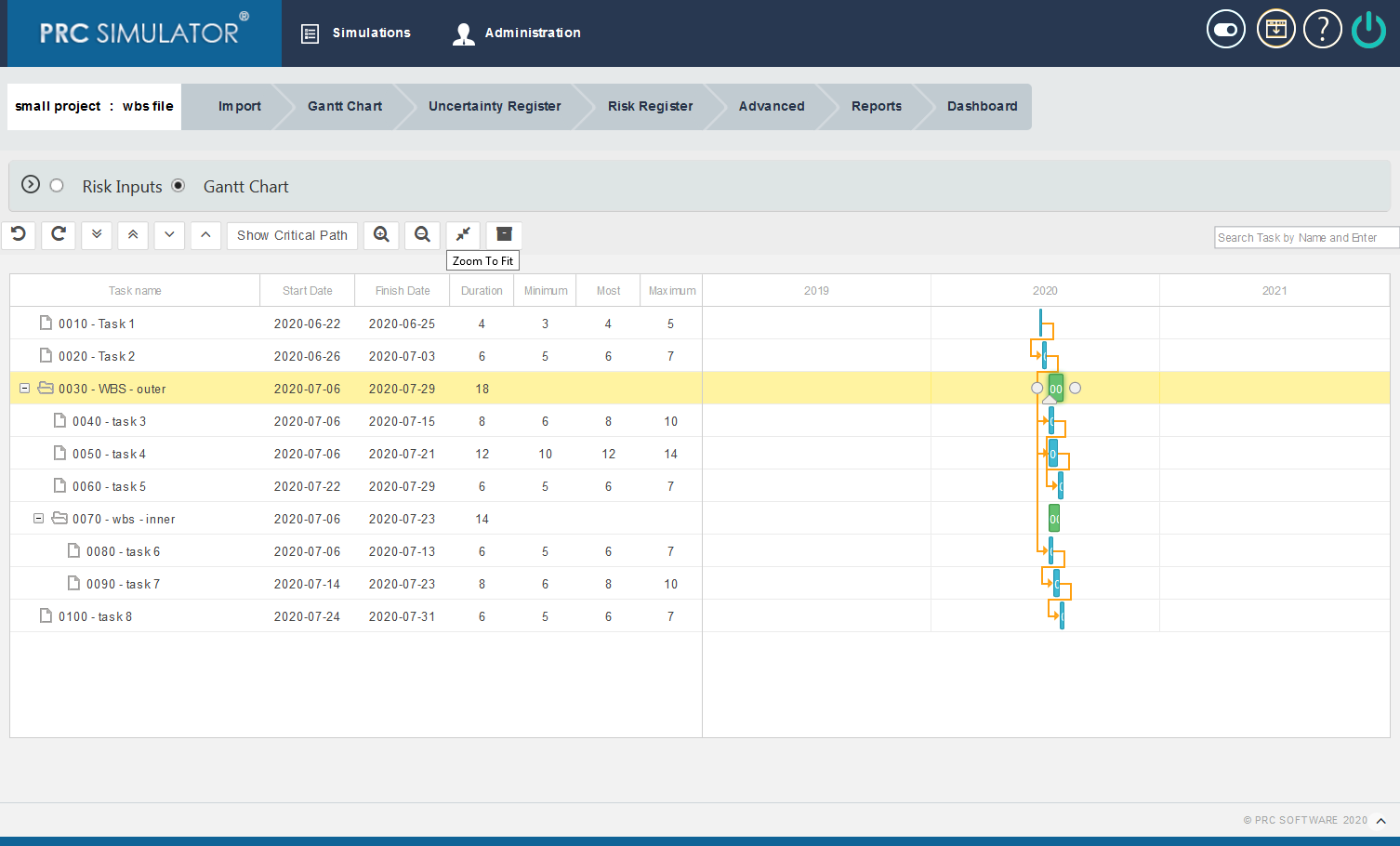The image size is (1400, 846).
Task: Click the Show Critical Path button
Action: point(291,235)
